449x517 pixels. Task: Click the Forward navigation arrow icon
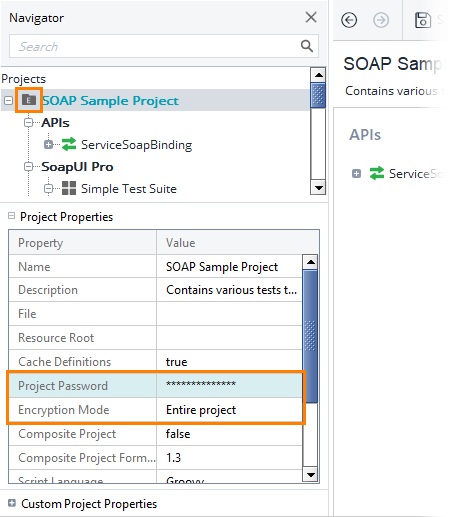coord(381,20)
